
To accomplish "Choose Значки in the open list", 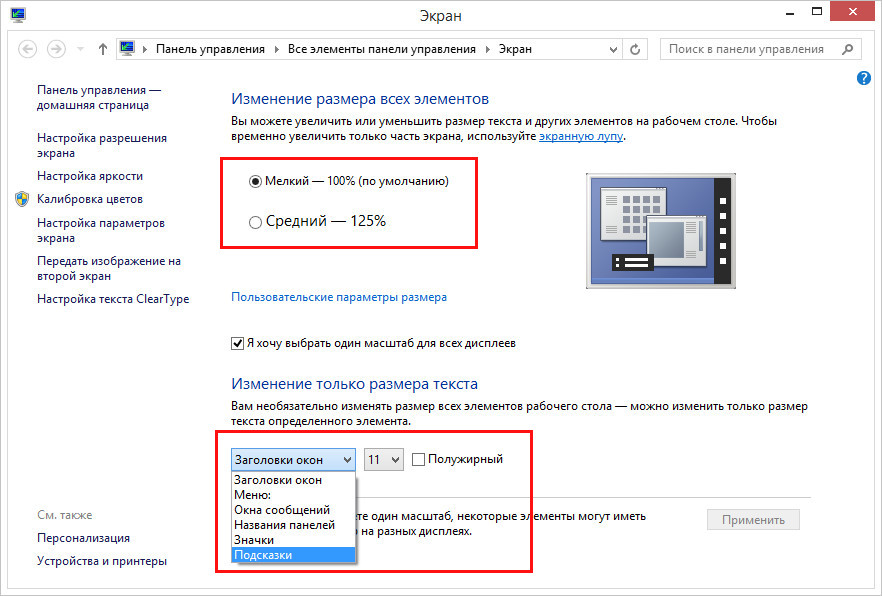I will coord(293,540).
